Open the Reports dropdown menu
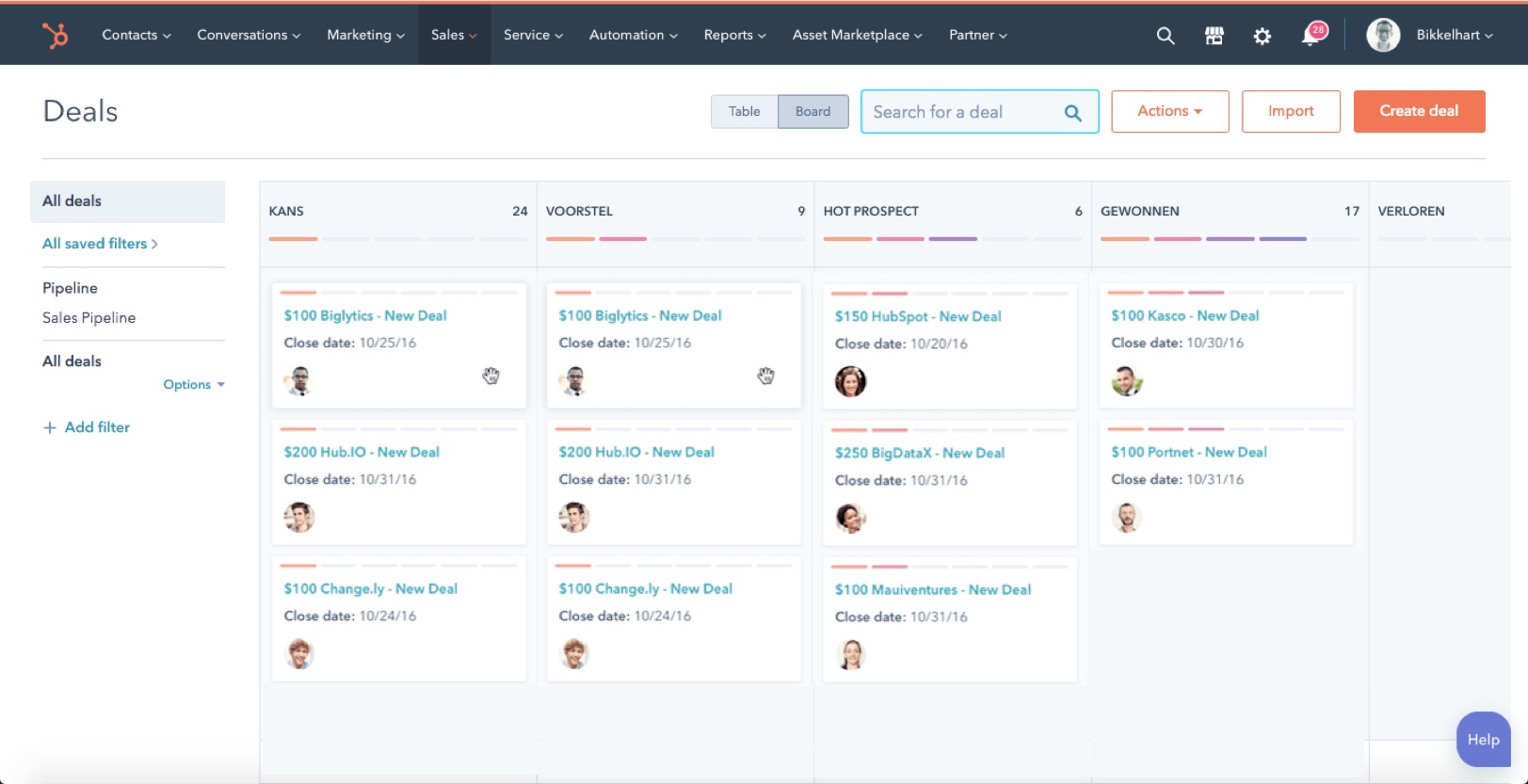The height and width of the screenshot is (784, 1528). [734, 35]
